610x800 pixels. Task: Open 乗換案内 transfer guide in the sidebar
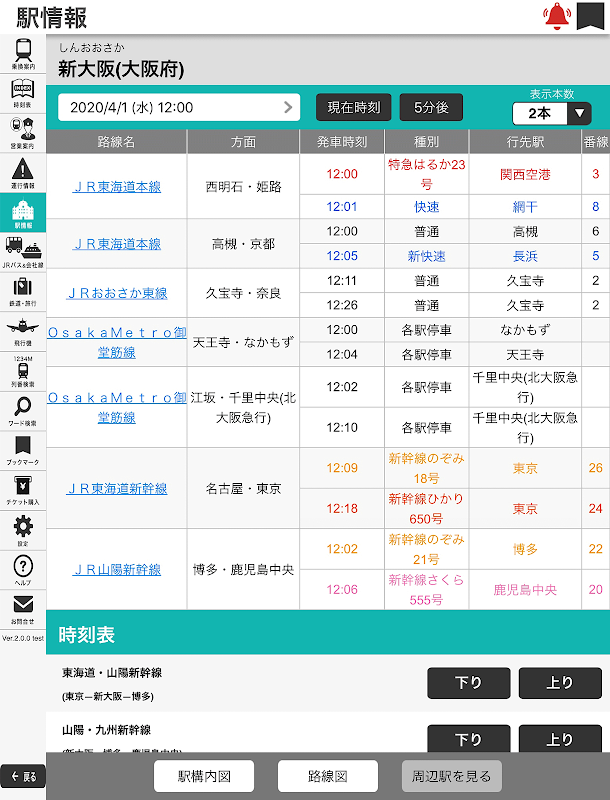pyautogui.click(x=23, y=54)
